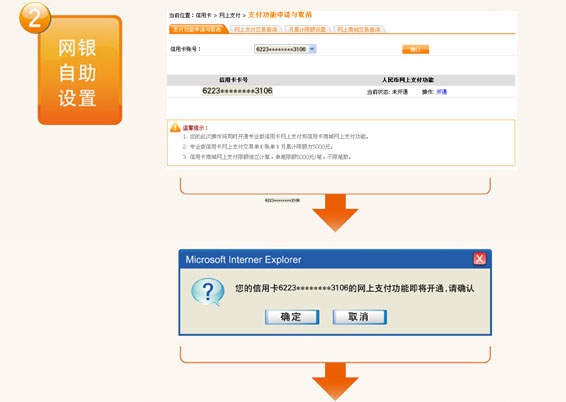Screen dimensions: 566x402
Task: Open the 月累计限额设置 tab
Action: coord(307,29)
